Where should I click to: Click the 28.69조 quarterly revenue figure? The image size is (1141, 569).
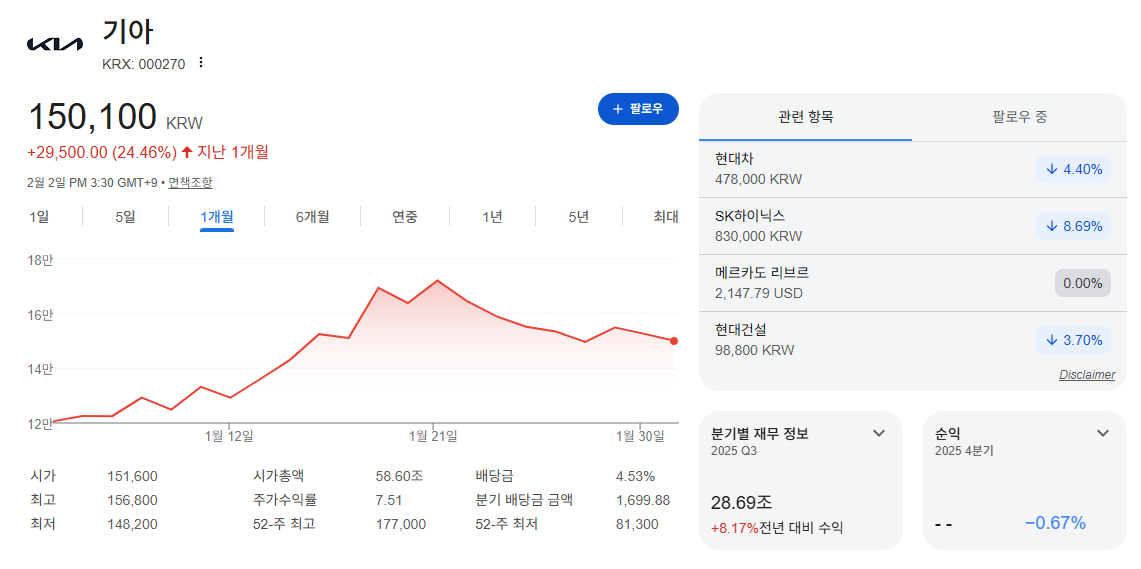[742, 502]
